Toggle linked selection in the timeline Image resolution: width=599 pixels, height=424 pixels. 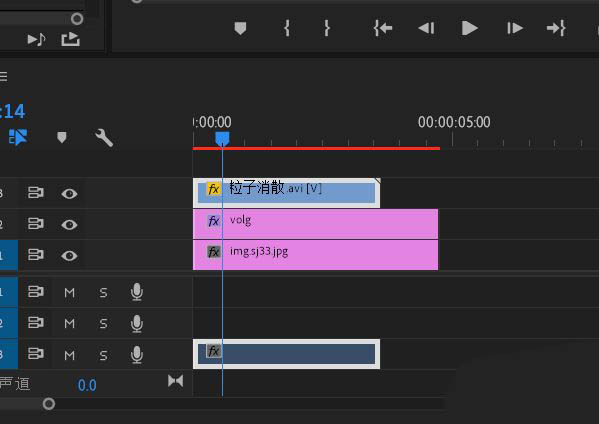point(18,137)
